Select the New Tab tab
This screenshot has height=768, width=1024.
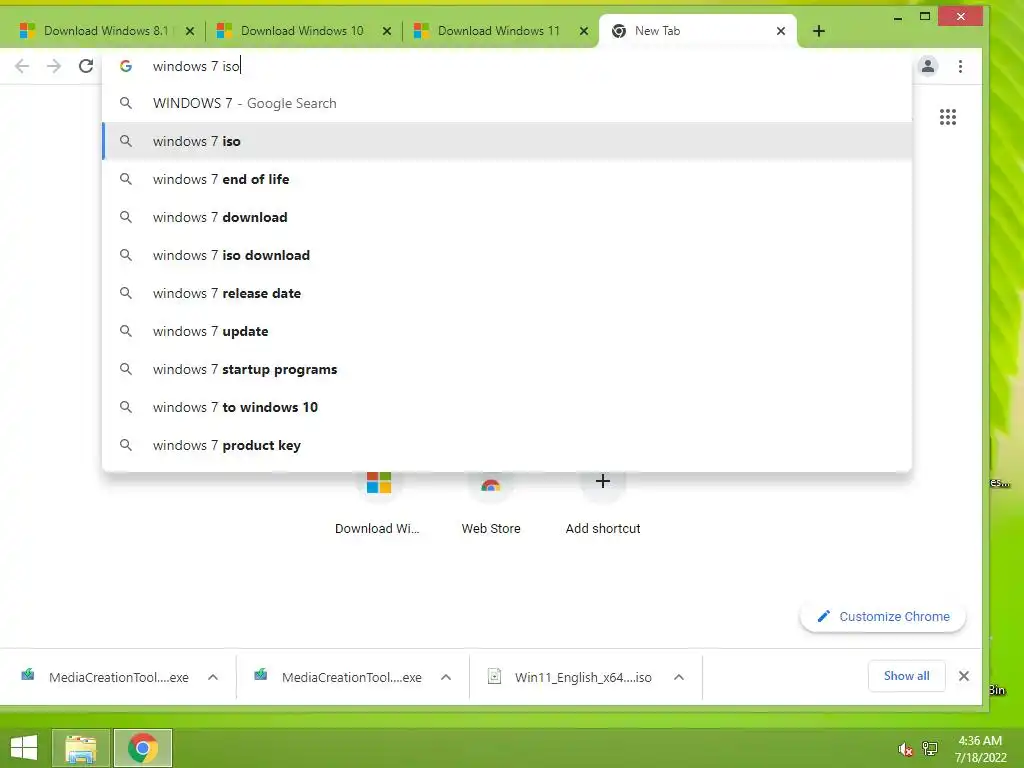[x=697, y=31]
